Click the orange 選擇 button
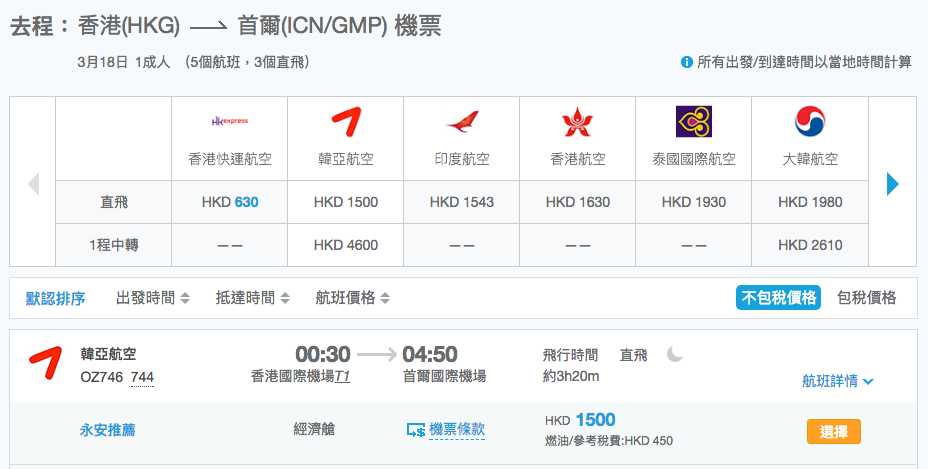Viewport: 928px width, 469px height. (x=833, y=432)
